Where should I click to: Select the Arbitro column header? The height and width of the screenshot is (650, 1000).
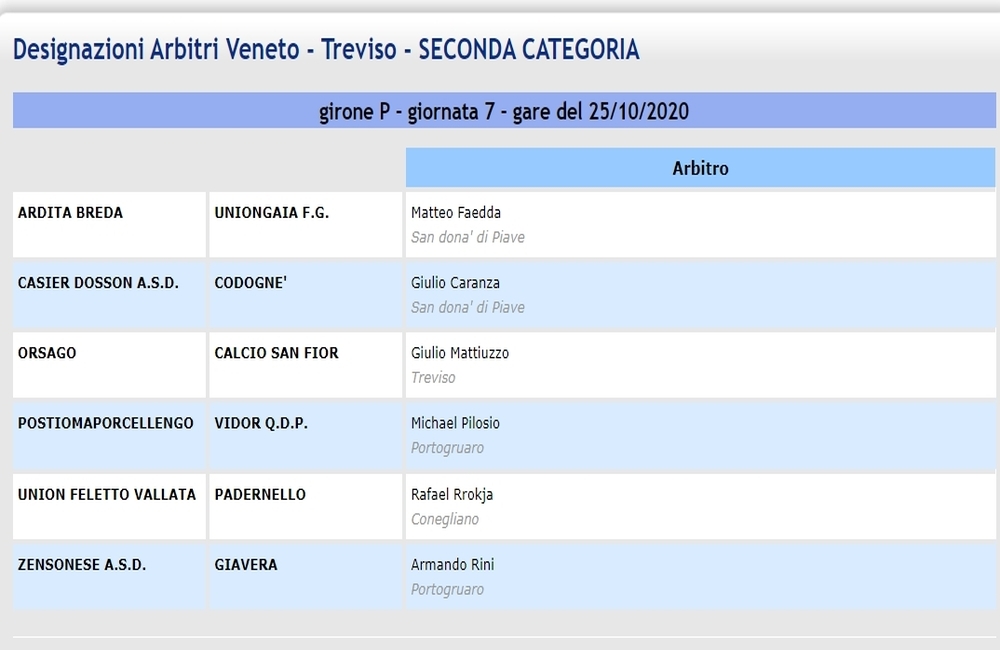(x=700, y=168)
